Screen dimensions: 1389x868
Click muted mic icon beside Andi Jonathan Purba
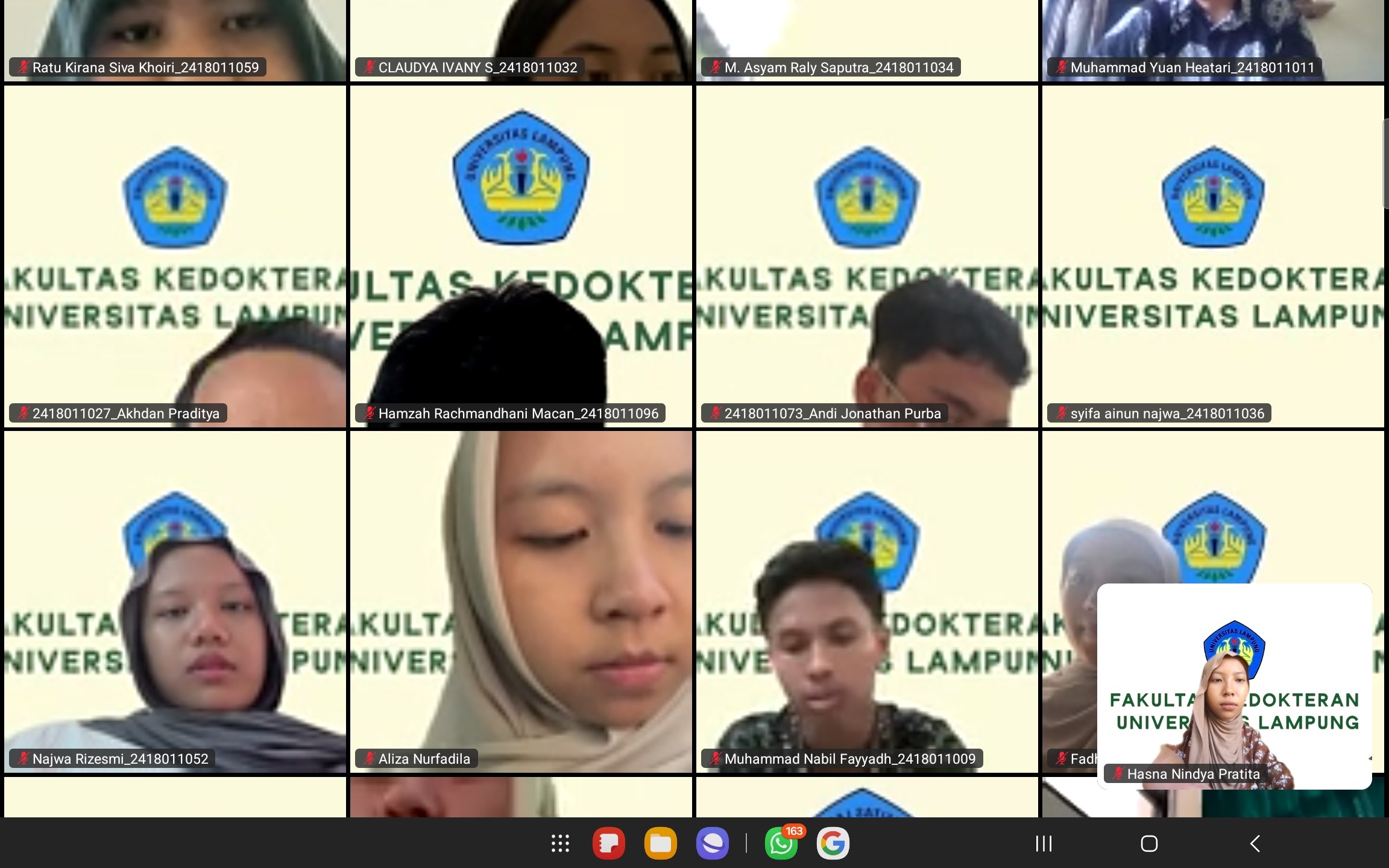click(715, 413)
